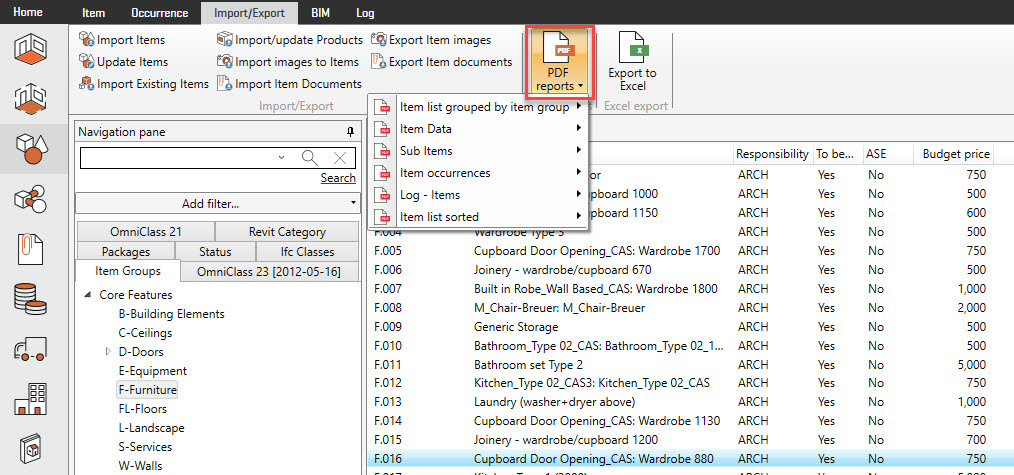This screenshot has height=475, width=1014.
Task: Click the Search link
Action: (338, 178)
